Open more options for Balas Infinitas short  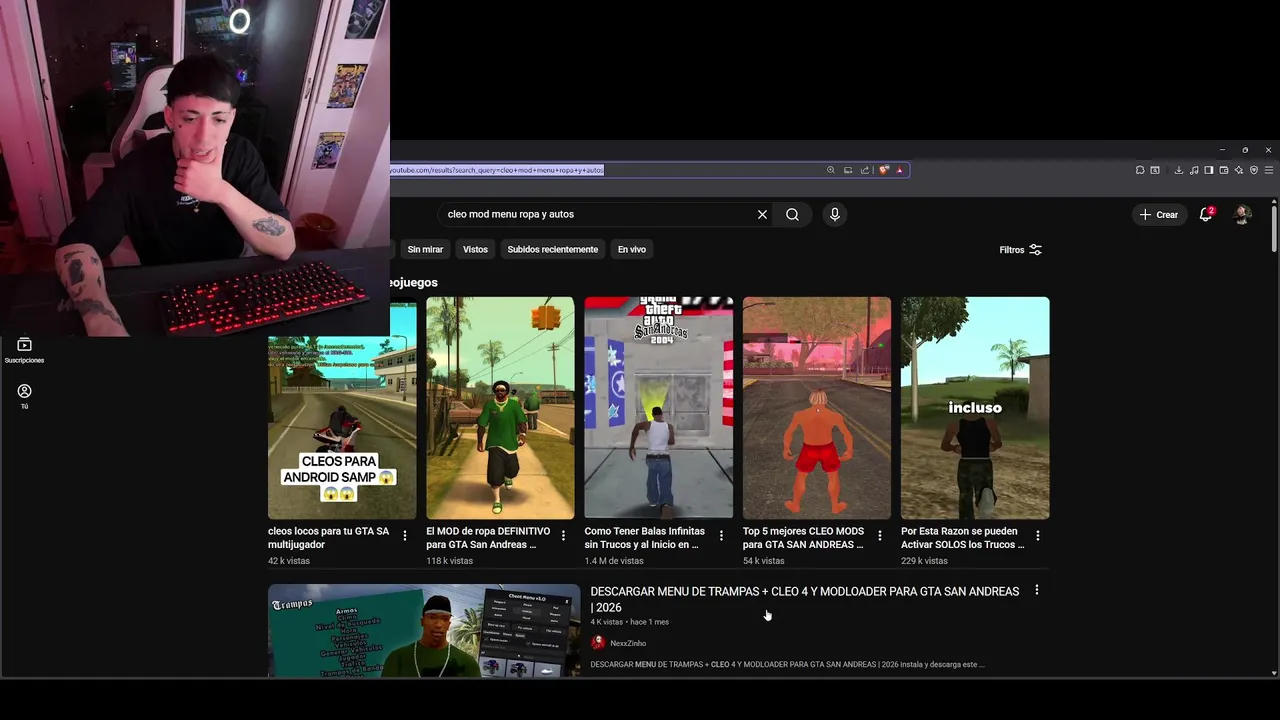721,536
